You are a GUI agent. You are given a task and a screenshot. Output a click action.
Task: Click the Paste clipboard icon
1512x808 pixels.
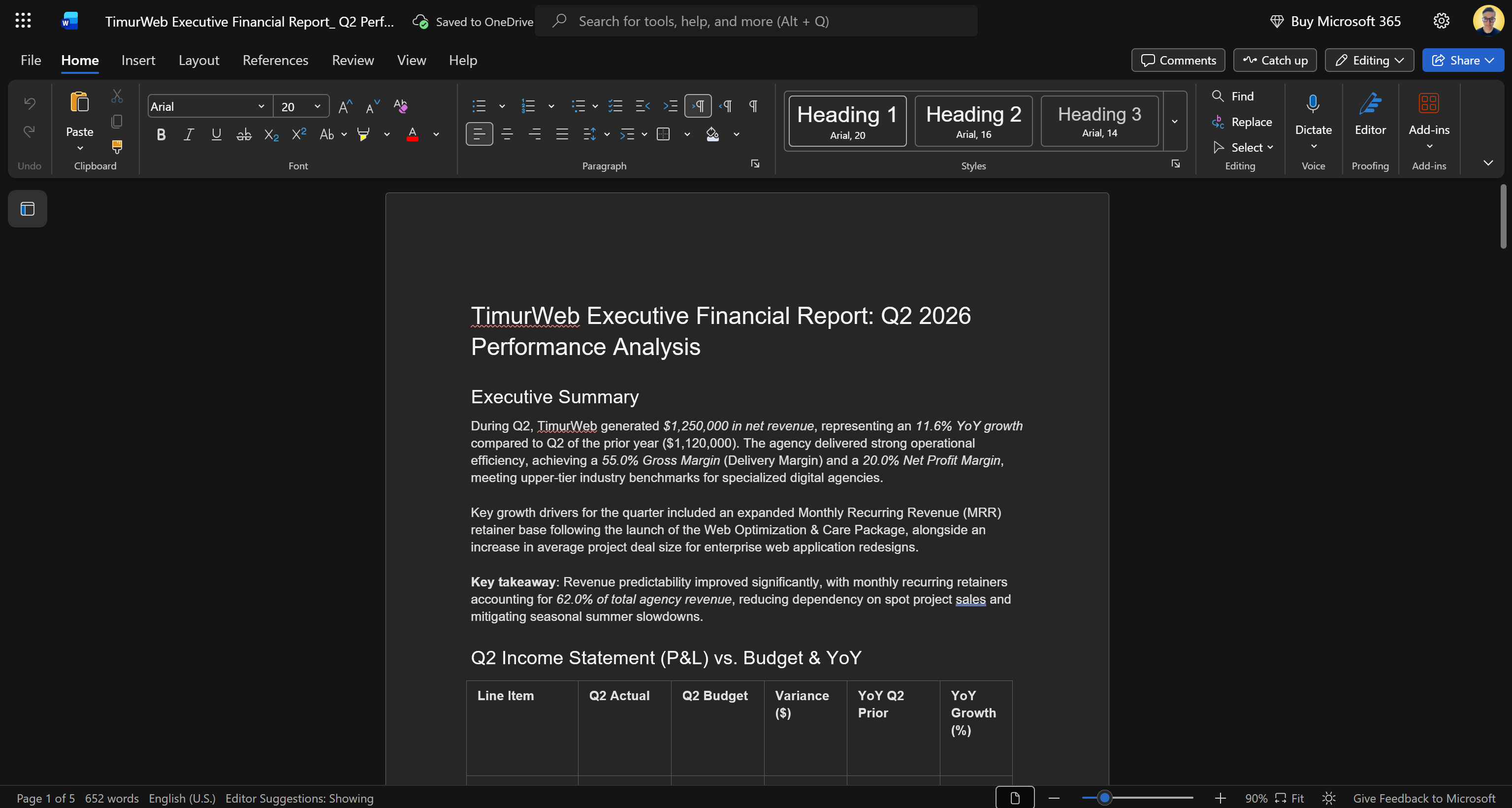(80, 103)
